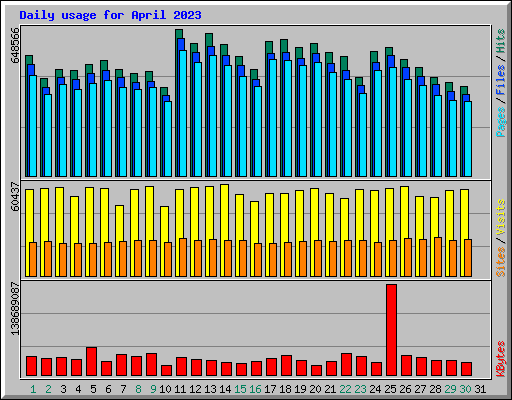The image size is (512, 400).
Task: Click the red KBytes bar for day 5
Action: [91, 362]
